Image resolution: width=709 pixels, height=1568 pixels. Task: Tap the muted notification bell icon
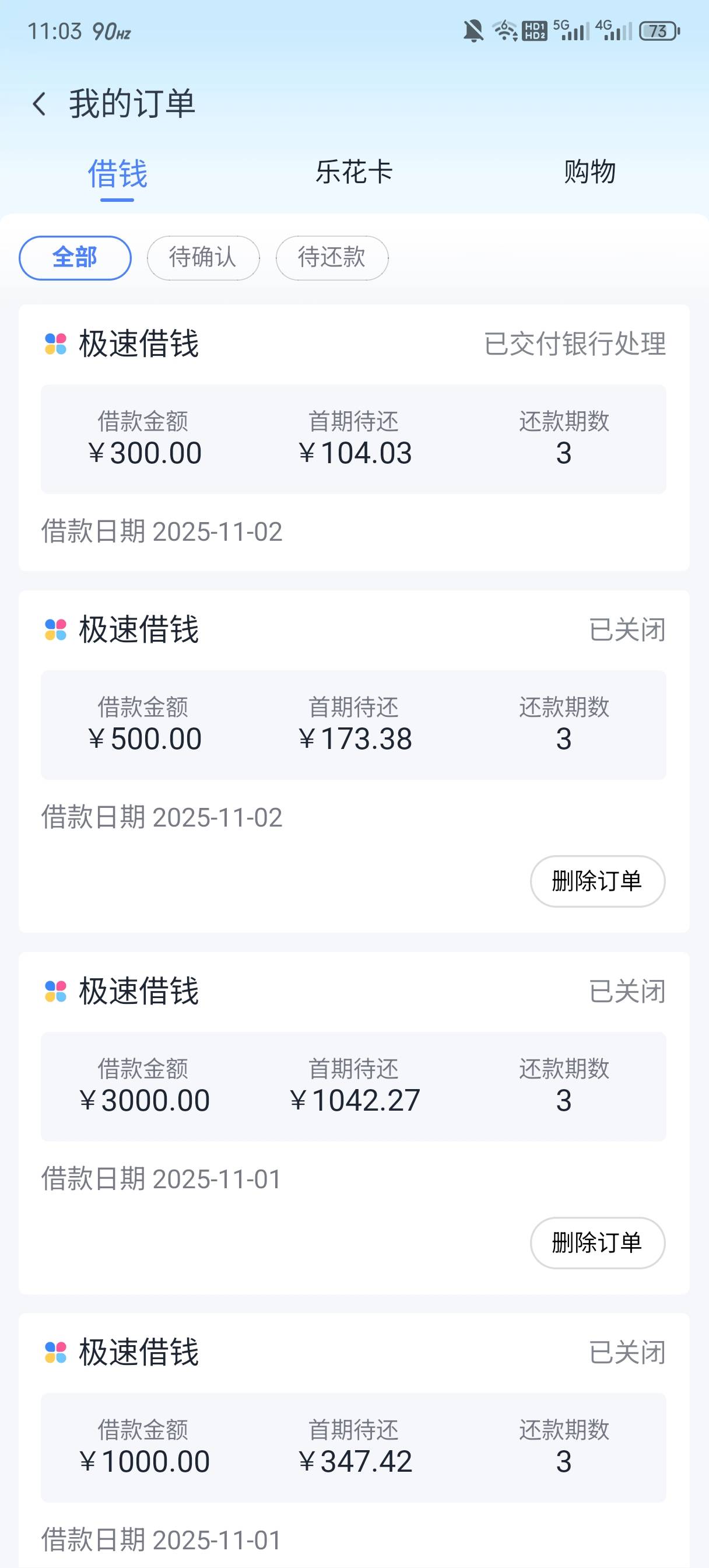pyautogui.click(x=473, y=30)
